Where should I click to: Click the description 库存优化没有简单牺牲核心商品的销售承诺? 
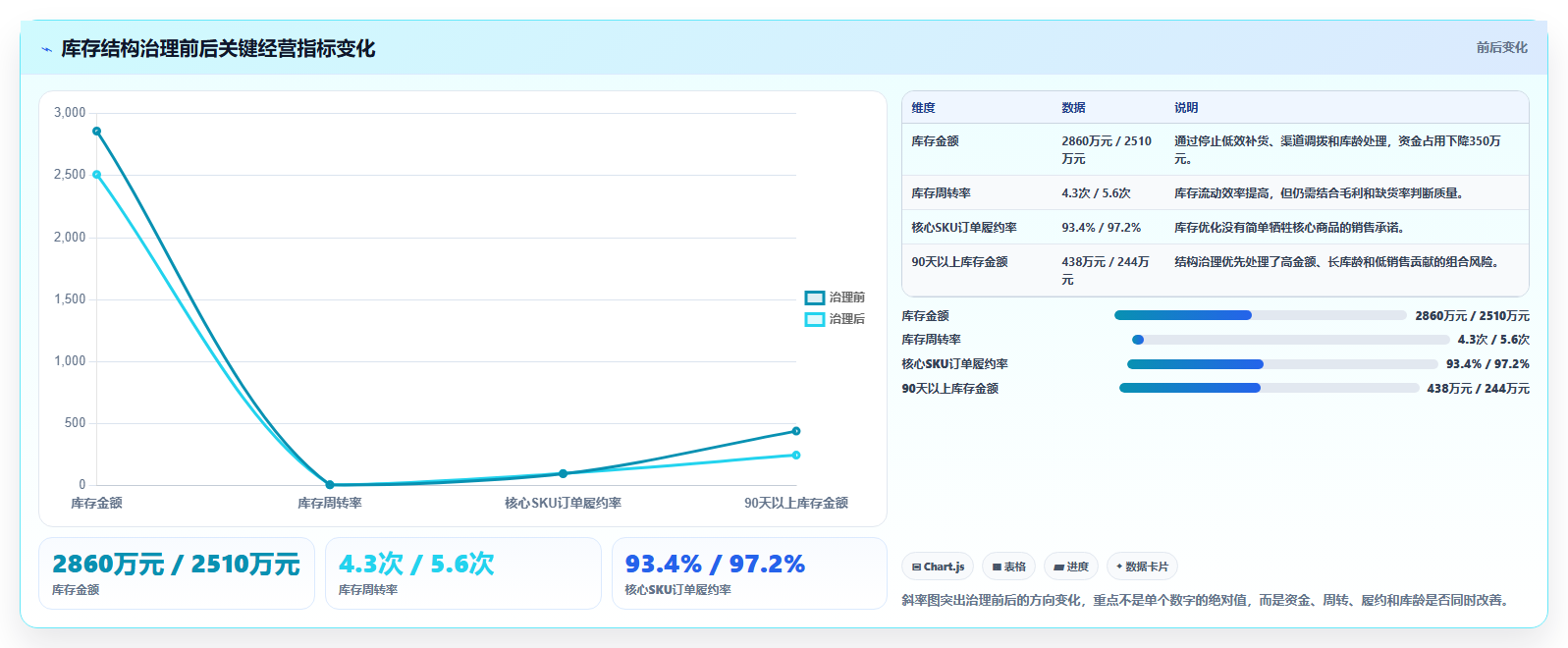click(x=1290, y=228)
